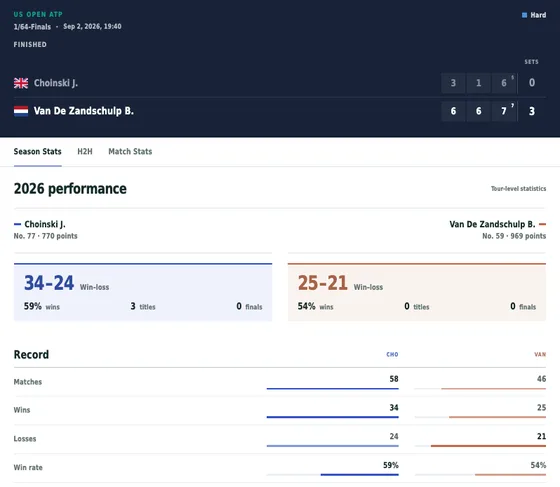
Task: Click the Tour-level statistics label
Action: tap(518, 189)
